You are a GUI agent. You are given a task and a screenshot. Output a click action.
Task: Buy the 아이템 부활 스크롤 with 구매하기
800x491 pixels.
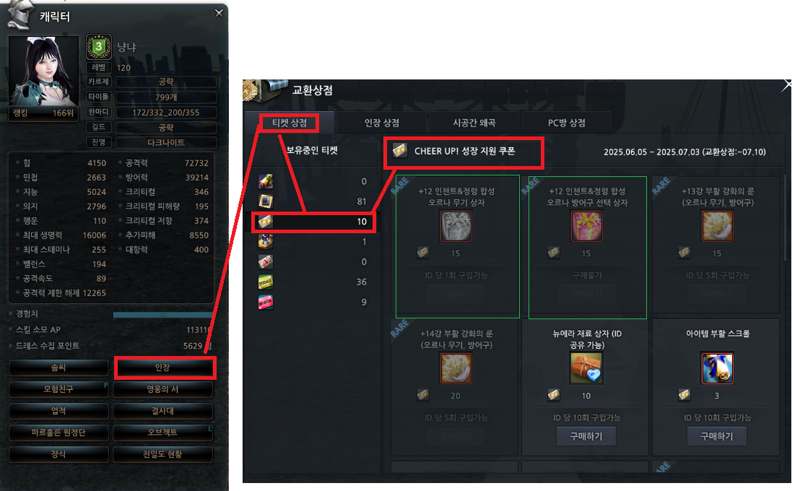coord(717,436)
